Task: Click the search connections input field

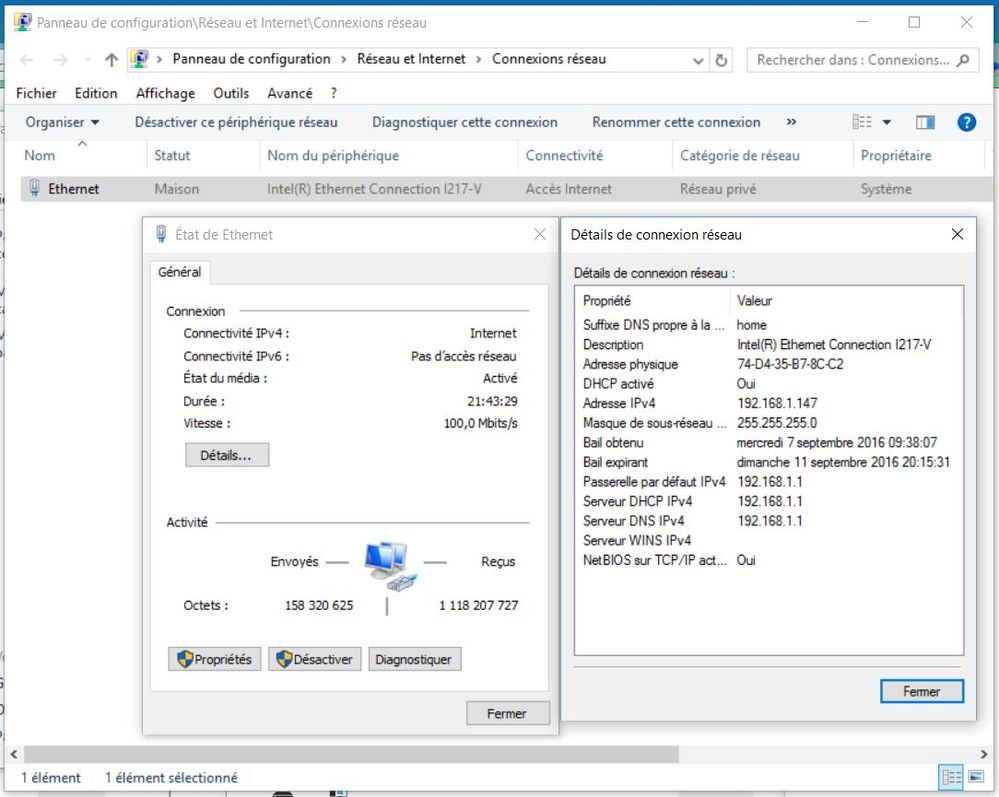Action: (x=852, y=60)
